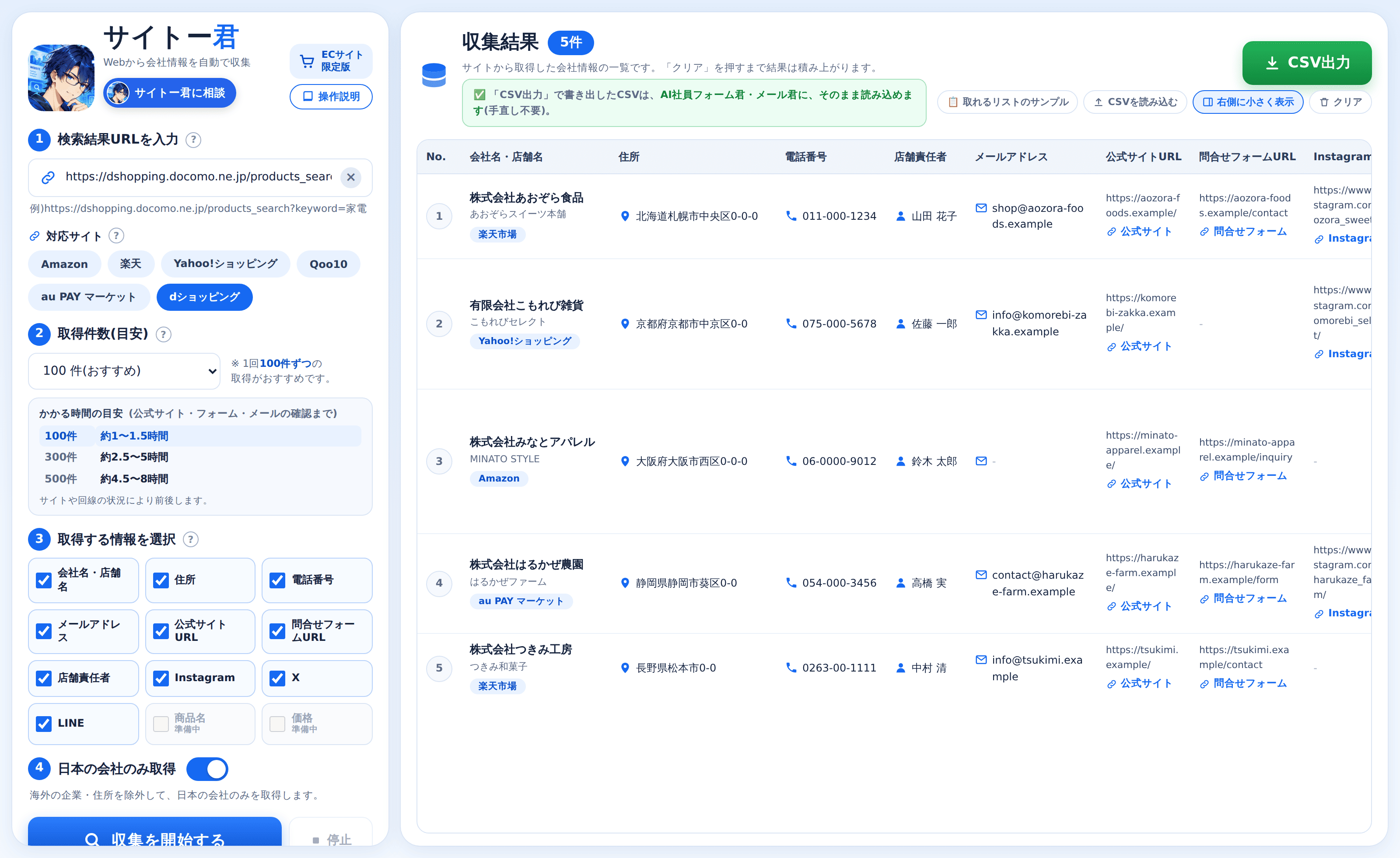Select 楽天 site chip
The width and height of the screenshot is (1400, 858).
click(131, 264)
